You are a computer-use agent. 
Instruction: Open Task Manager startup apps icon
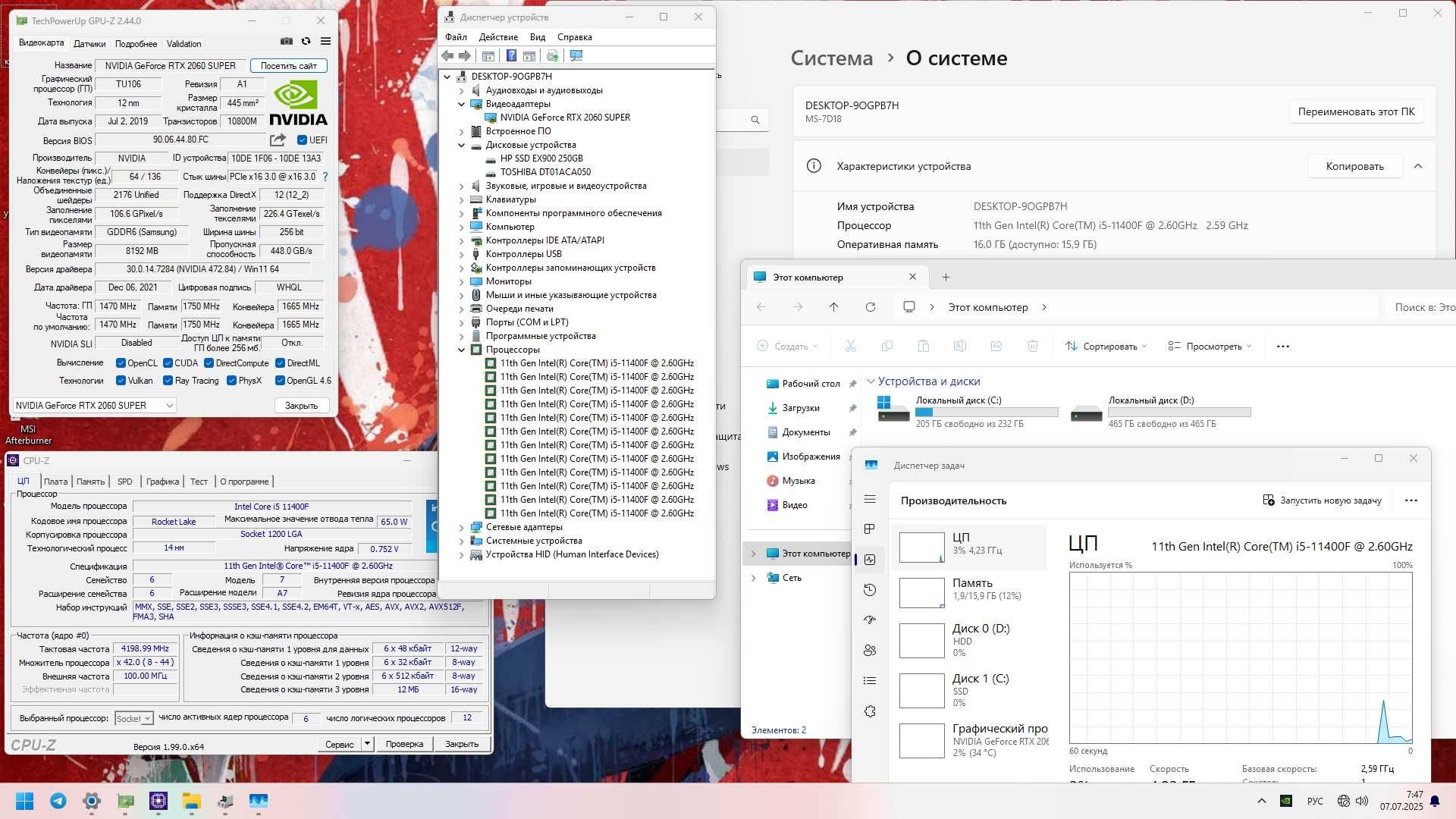(870, 620)
